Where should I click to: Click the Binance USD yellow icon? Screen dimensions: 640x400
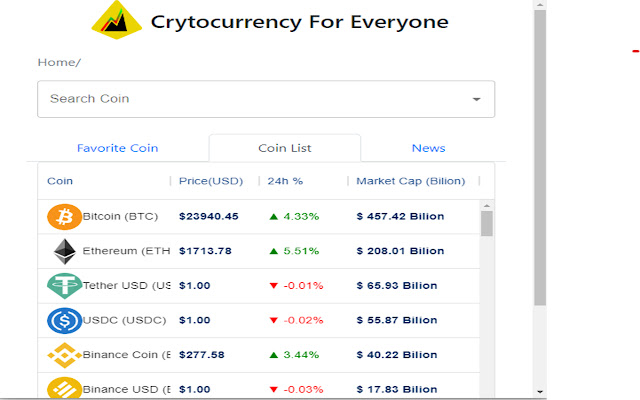(64, 388)
